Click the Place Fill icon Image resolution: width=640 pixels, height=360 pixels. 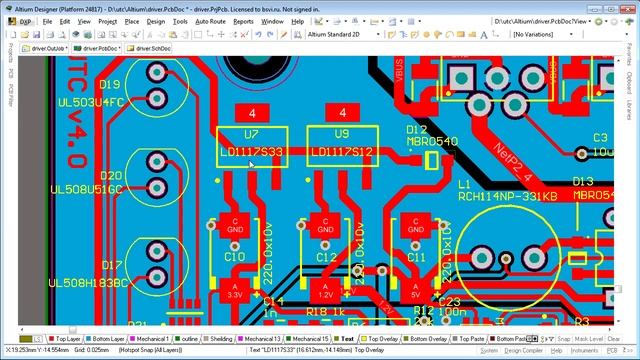[460, 35]
